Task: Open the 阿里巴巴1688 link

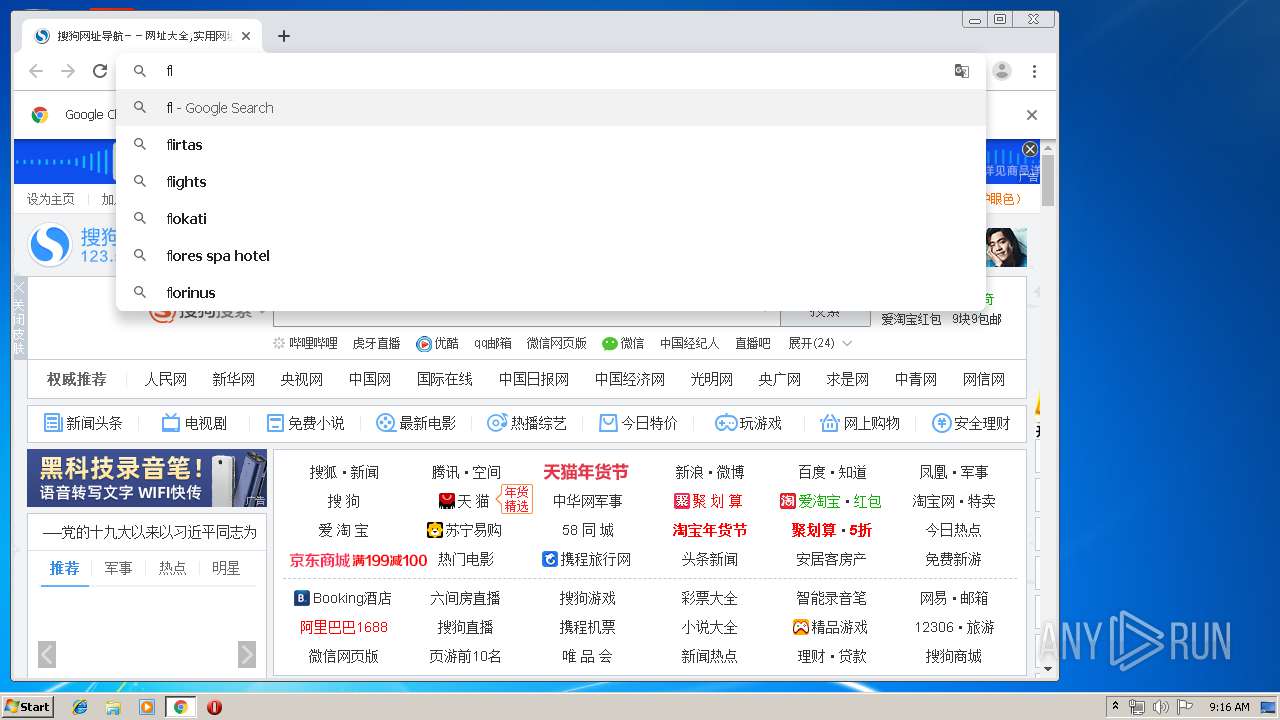Action: pyautogui.click(x=344, y=627)
